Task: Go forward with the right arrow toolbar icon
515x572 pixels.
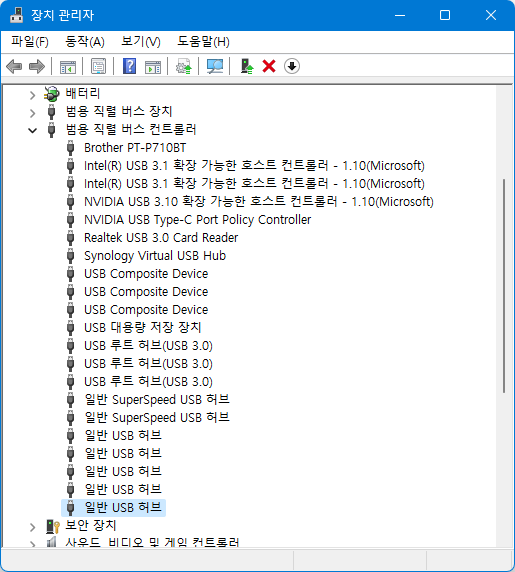Action: click(x=37, y=66)
